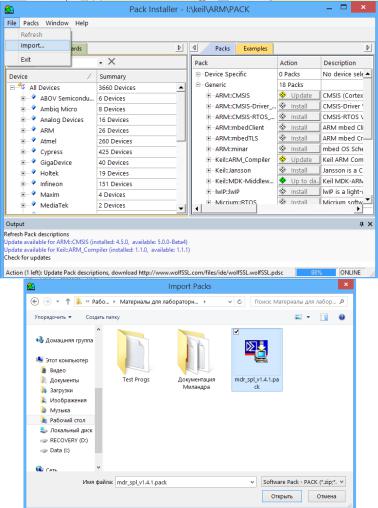Open the Software Pack file type dropdown
This screenshot has width=378, height=508.
(303, 482)
